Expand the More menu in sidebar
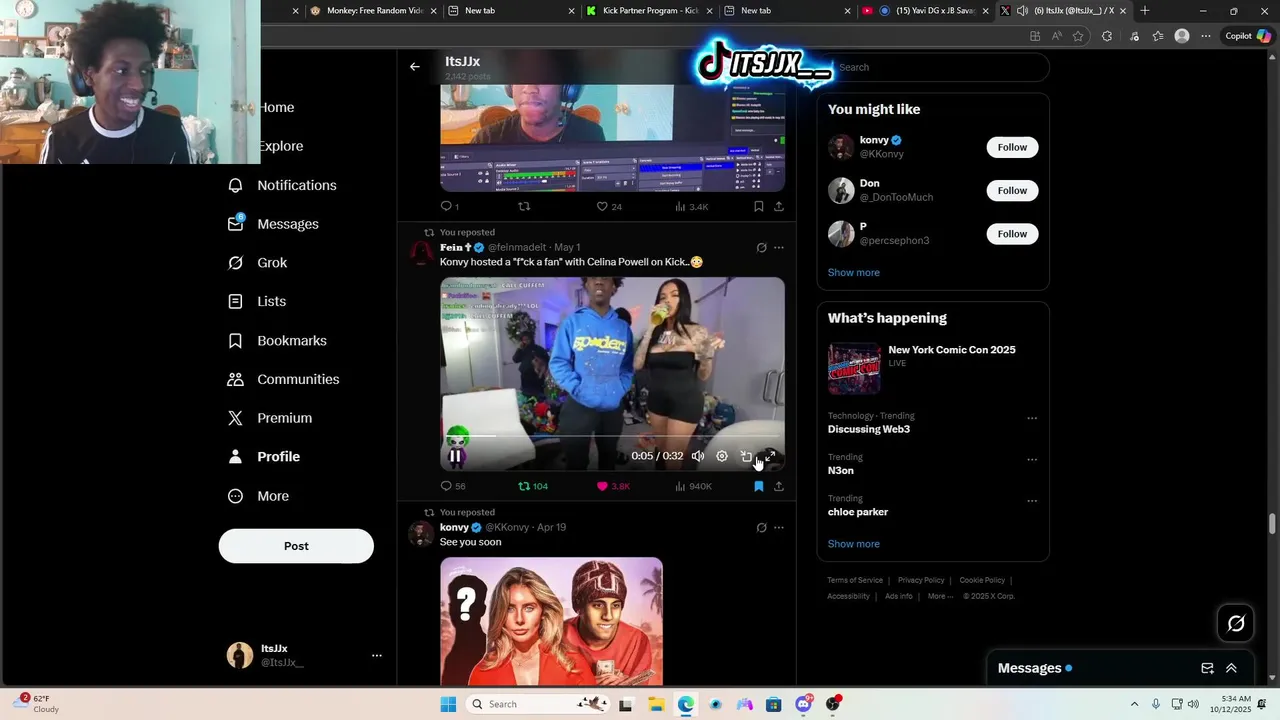Image resolution: width=1280 pixels, height=720 pixels. point(259,496)
